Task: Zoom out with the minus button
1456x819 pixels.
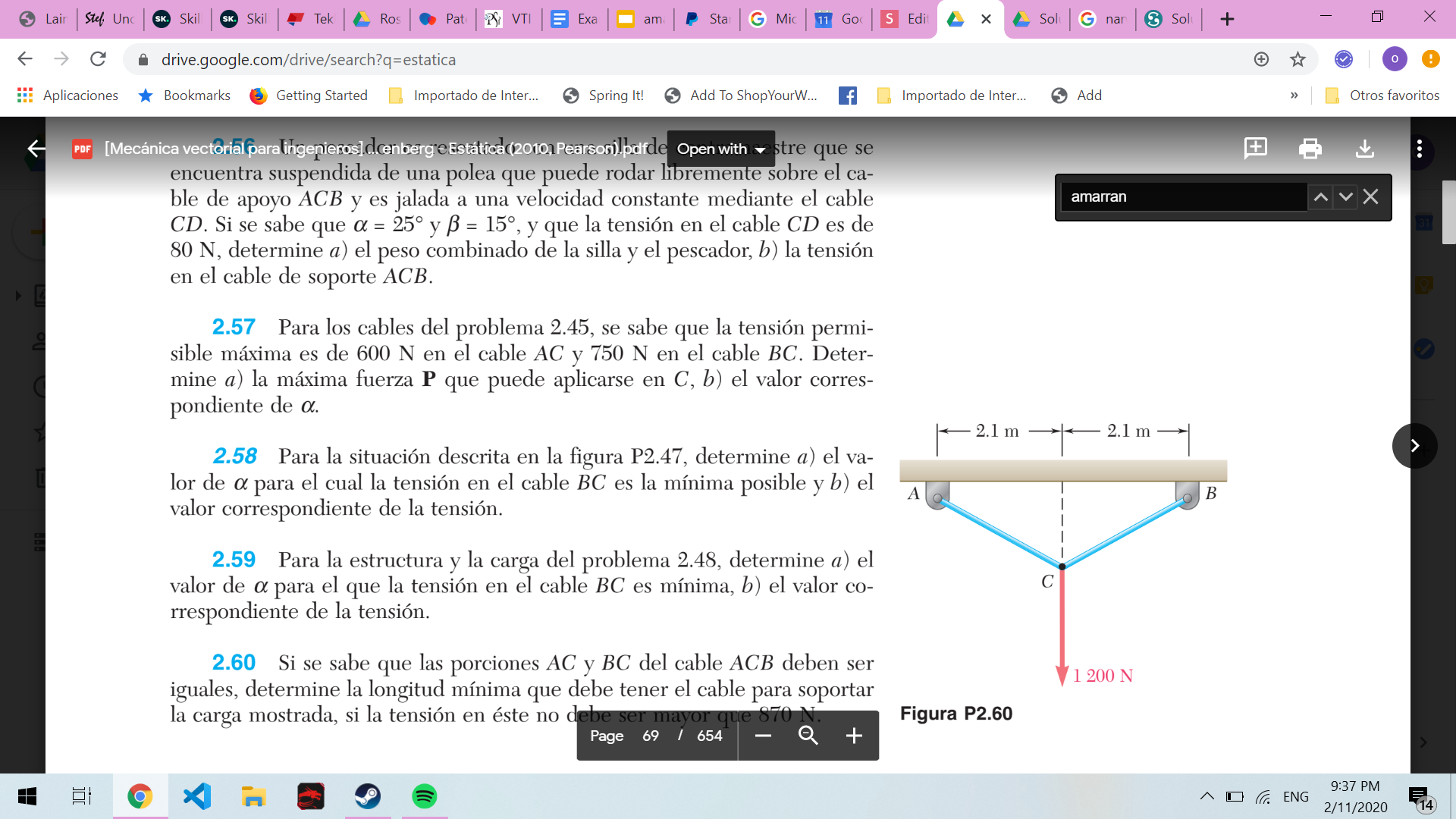Action: [x=763, y=736]
